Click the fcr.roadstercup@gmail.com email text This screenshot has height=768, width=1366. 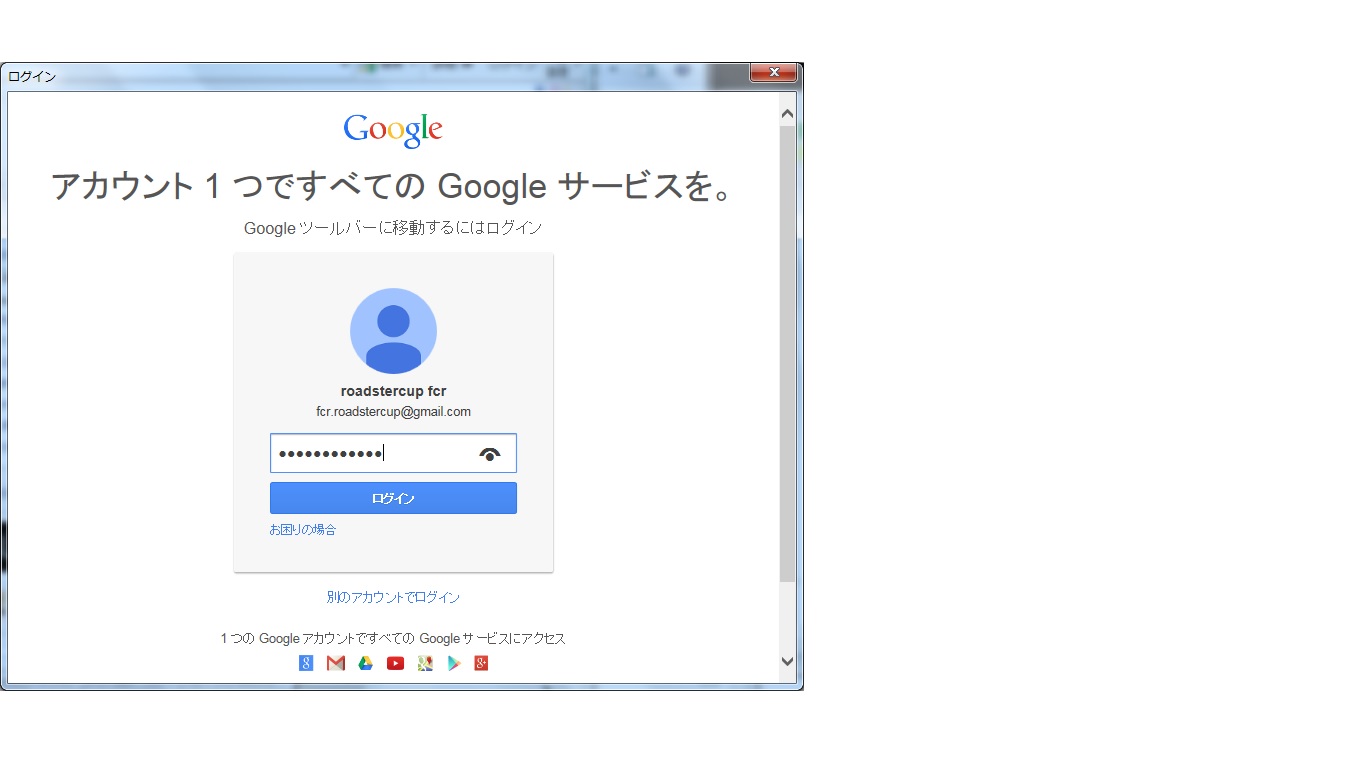pyautogui.click(x=393, y=412)
